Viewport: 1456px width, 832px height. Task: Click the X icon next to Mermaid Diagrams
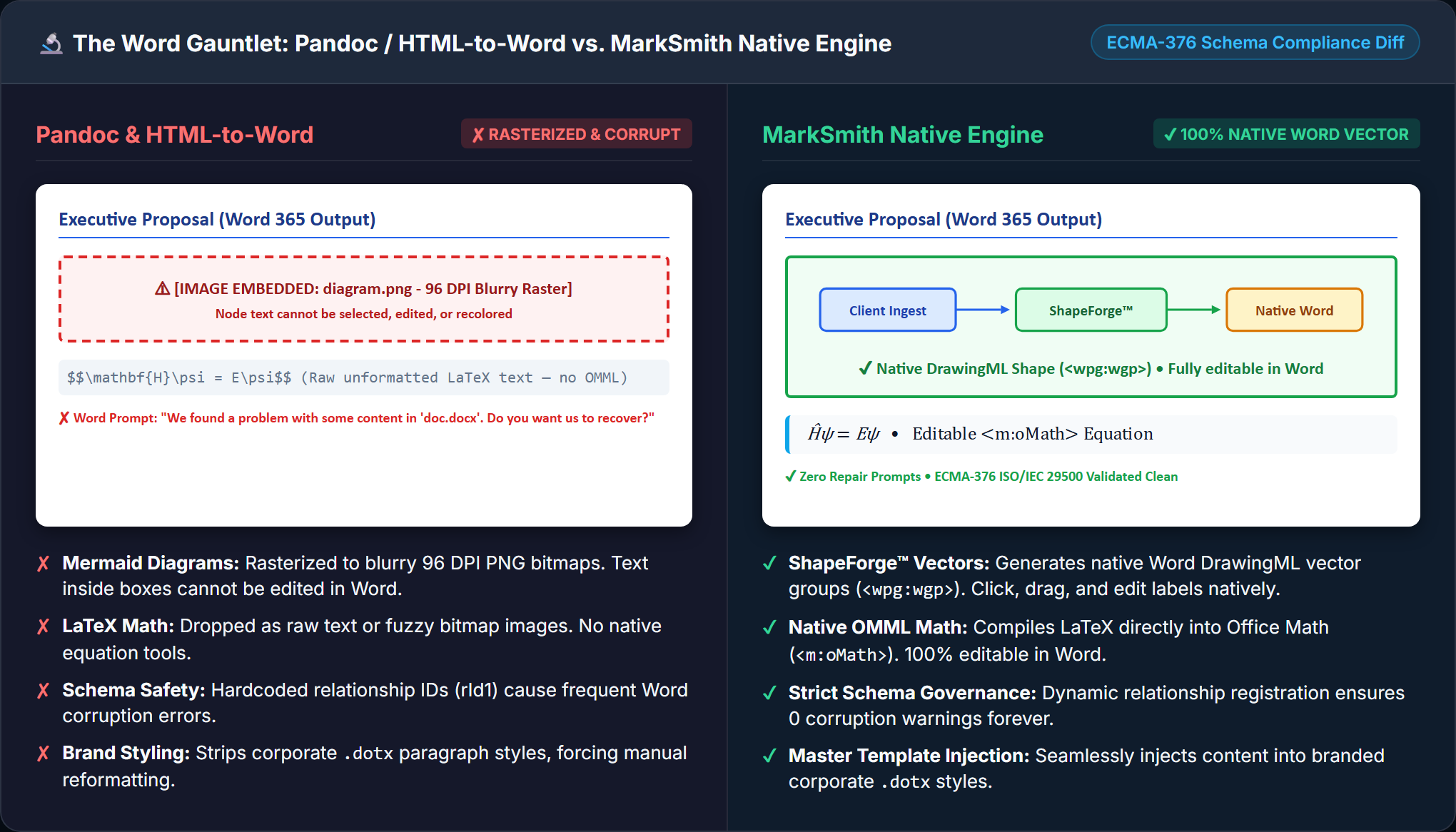[x=44, y=563]
